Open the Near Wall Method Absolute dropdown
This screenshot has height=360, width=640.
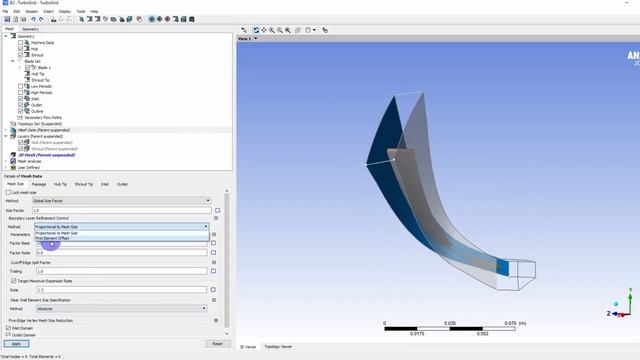[122, 309]
